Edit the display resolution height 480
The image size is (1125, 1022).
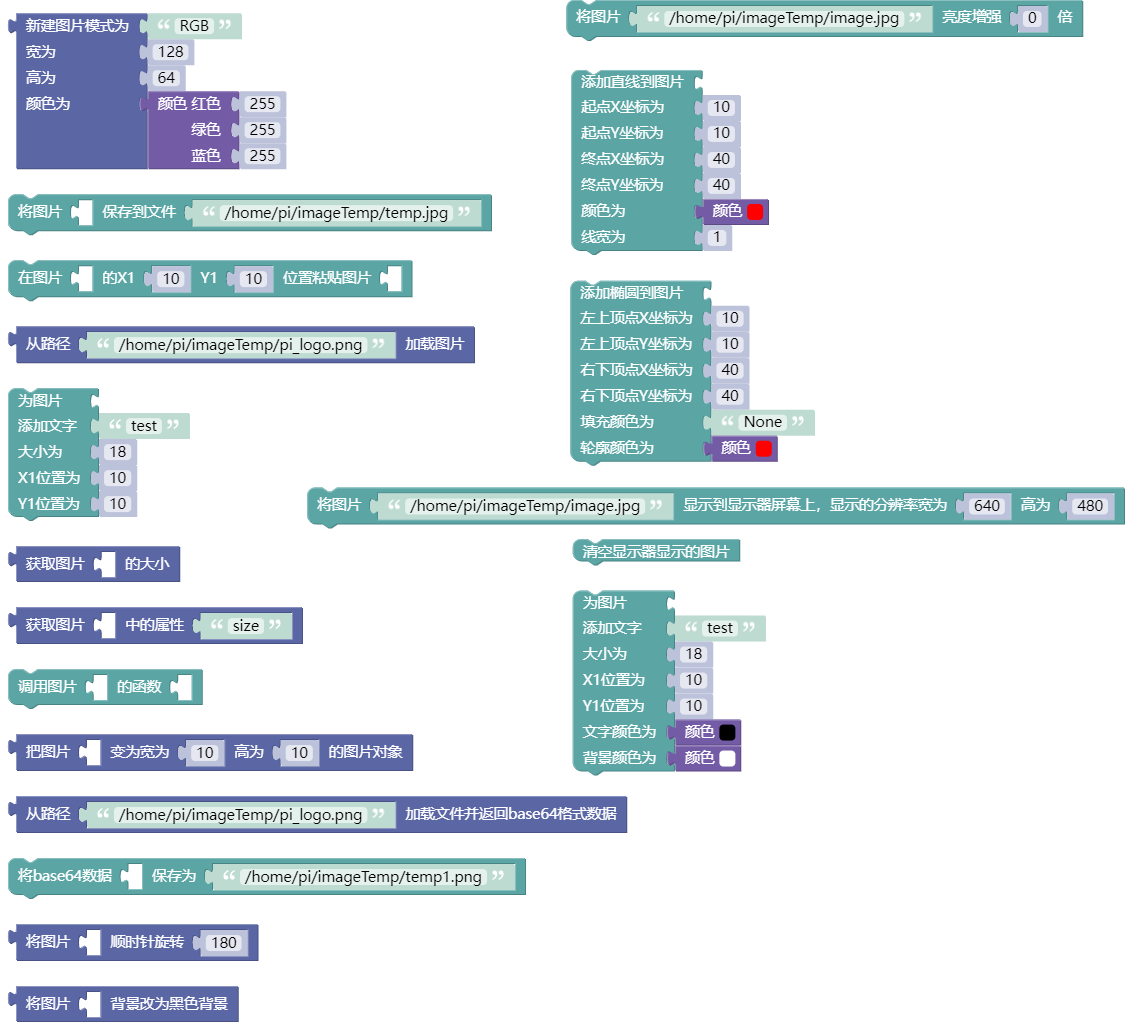(x=1090, y=506)
